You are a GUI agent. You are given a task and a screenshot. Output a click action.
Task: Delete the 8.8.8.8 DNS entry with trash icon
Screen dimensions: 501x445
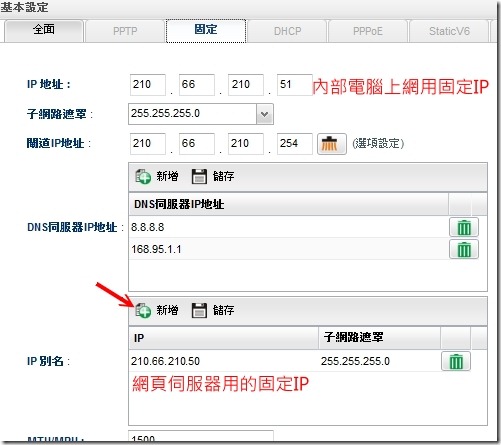point(464,227)
